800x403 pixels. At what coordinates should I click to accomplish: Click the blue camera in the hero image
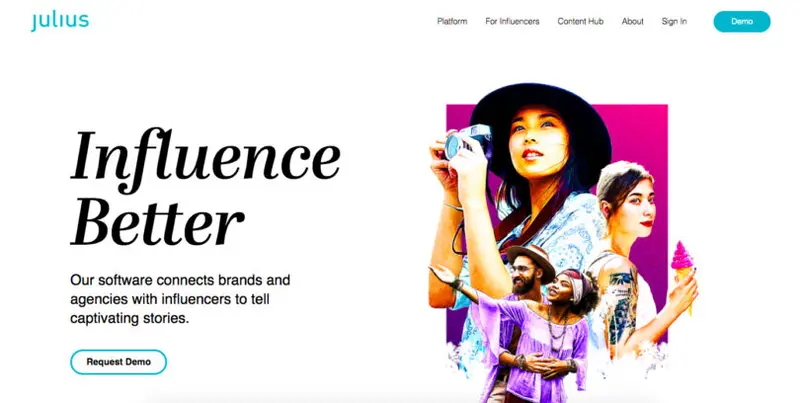pos(468,141)
